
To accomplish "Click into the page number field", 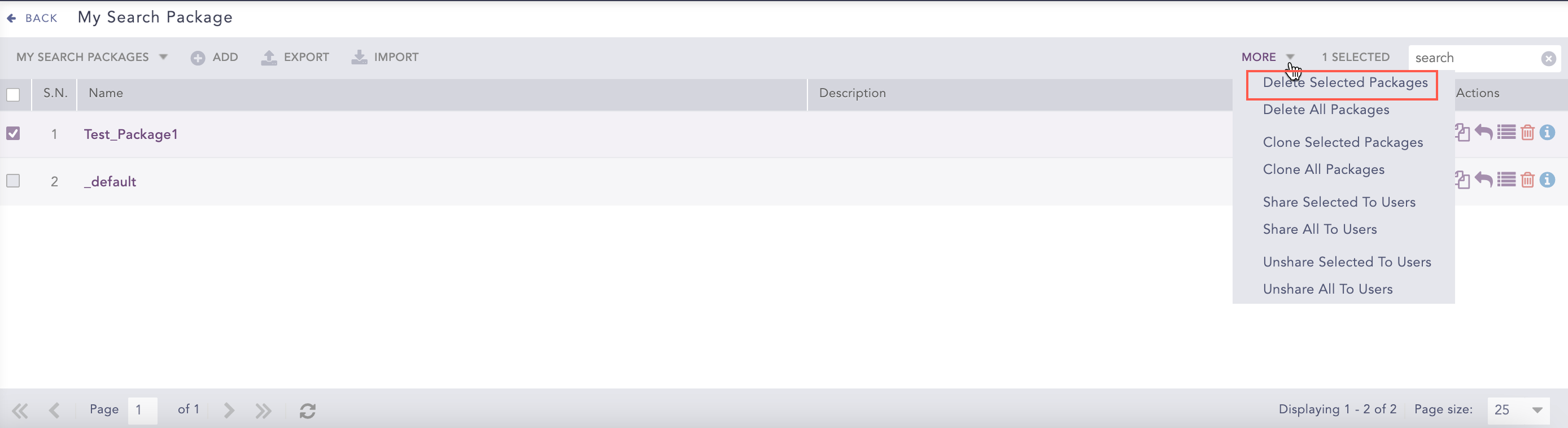I will tap(142, 410).
